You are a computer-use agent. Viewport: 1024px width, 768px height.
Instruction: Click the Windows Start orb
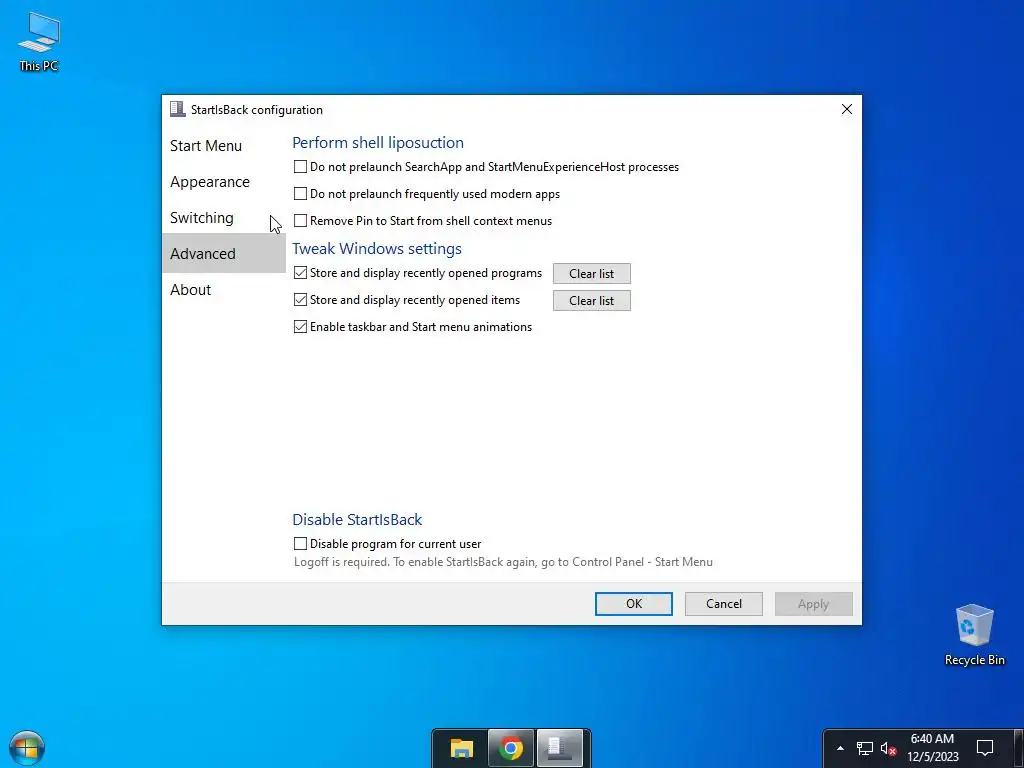27,748
